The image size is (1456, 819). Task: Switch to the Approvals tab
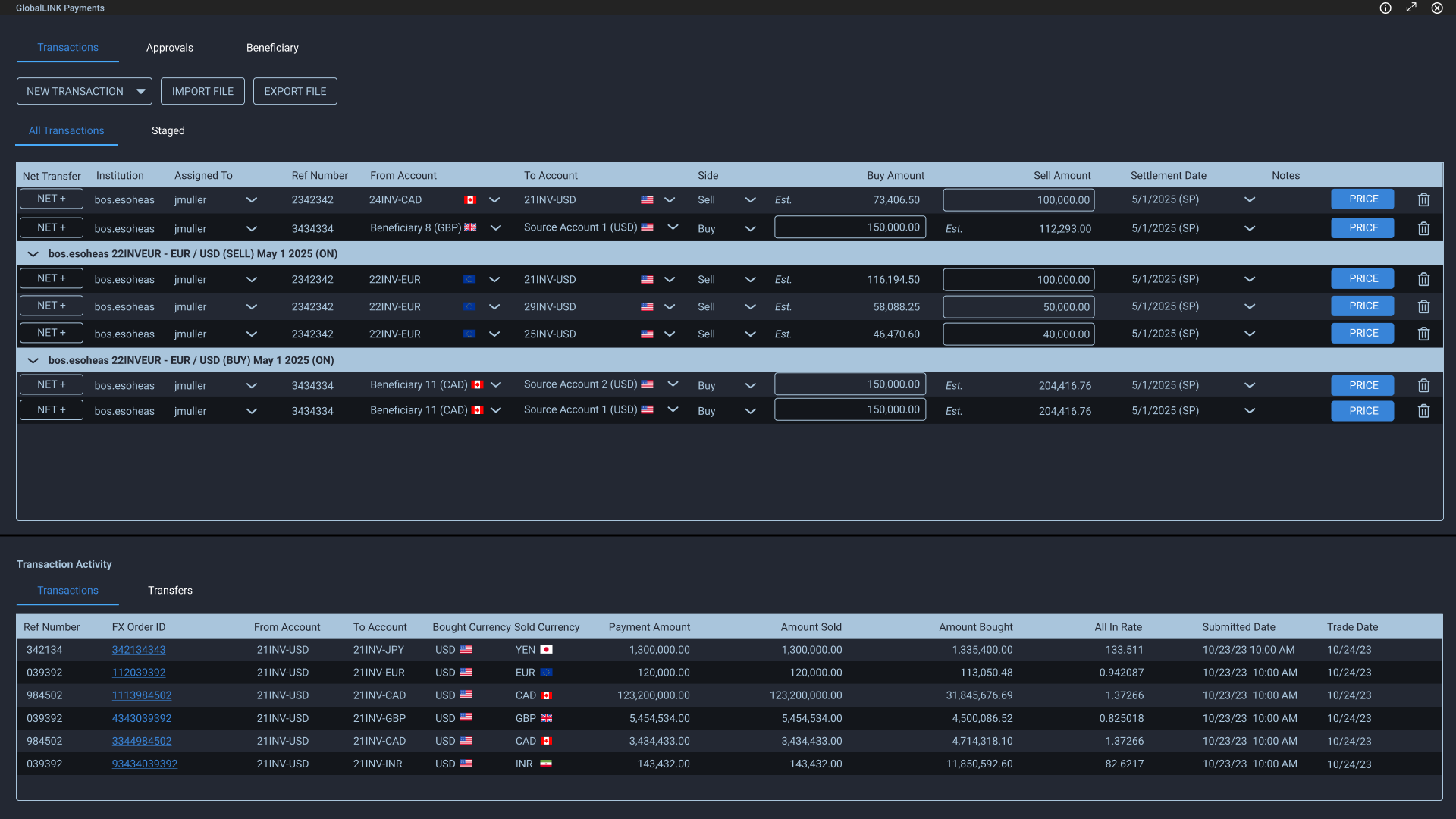(170, 48)
